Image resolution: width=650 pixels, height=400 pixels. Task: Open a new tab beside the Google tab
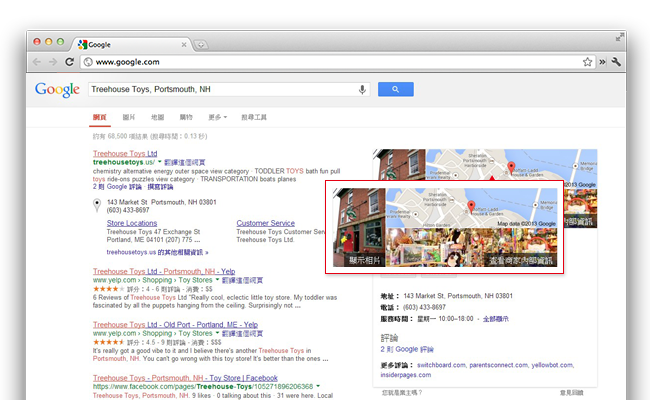click(x=201, y=44)
